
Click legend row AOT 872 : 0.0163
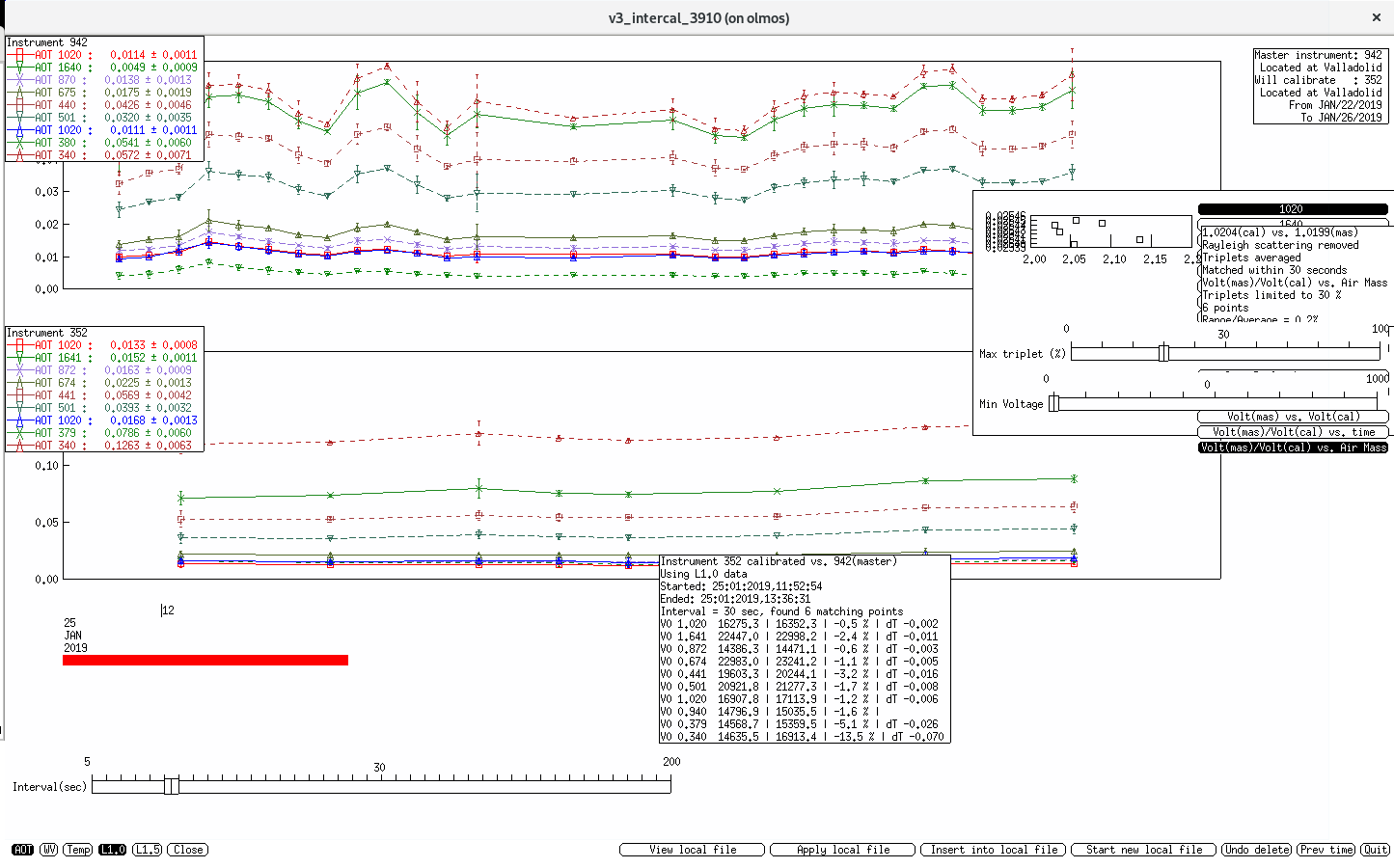tap(103, 370)
